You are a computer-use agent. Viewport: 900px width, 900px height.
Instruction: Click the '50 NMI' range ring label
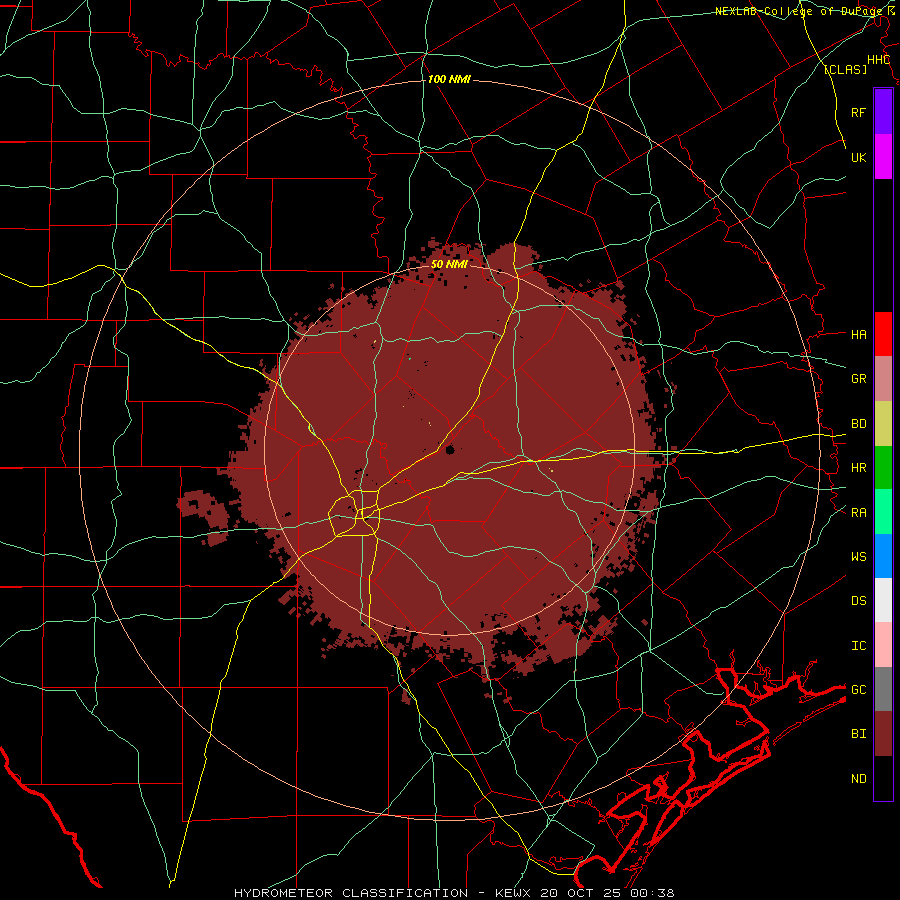449,264
